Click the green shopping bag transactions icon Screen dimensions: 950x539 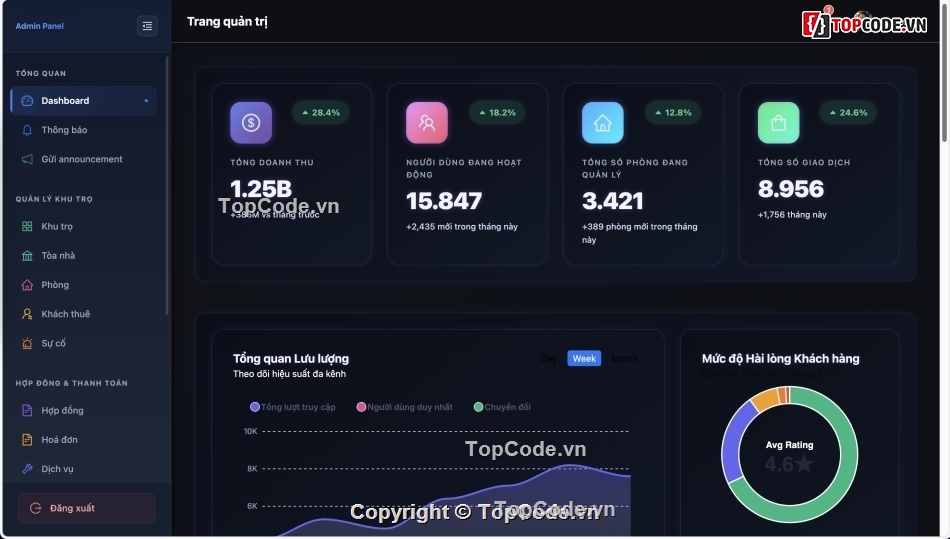click(779, 123)
